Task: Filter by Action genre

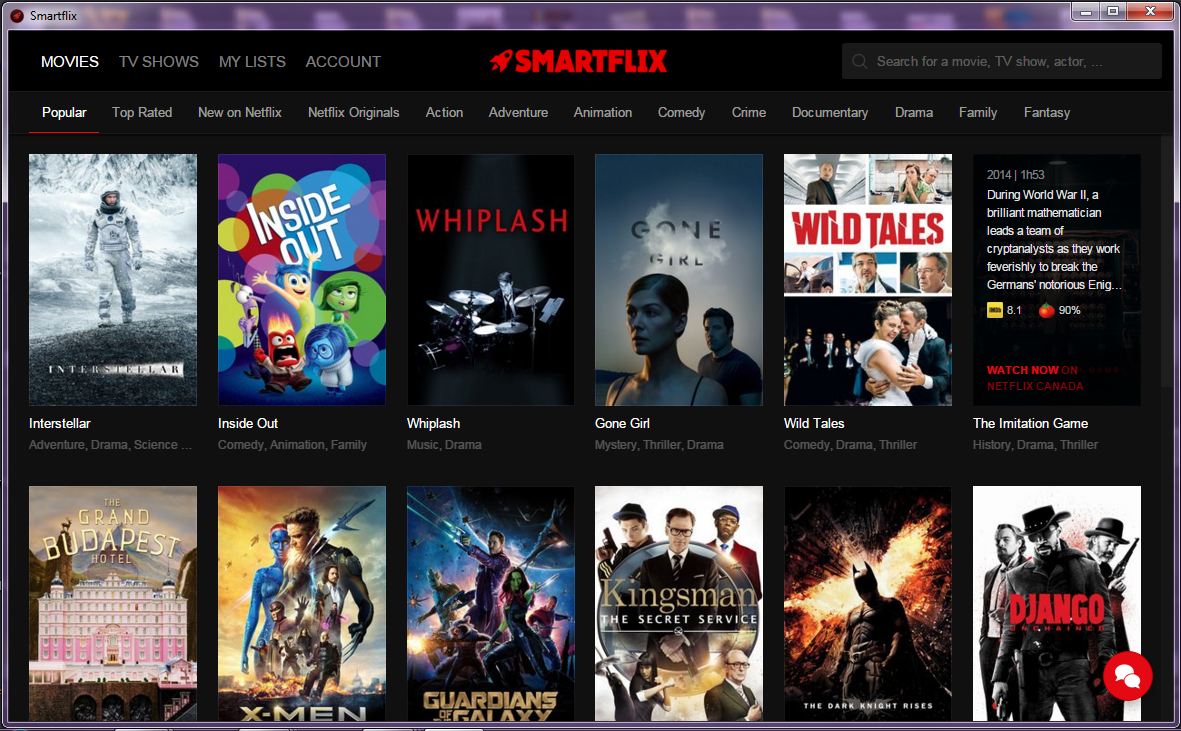Action: click(444, 112)
